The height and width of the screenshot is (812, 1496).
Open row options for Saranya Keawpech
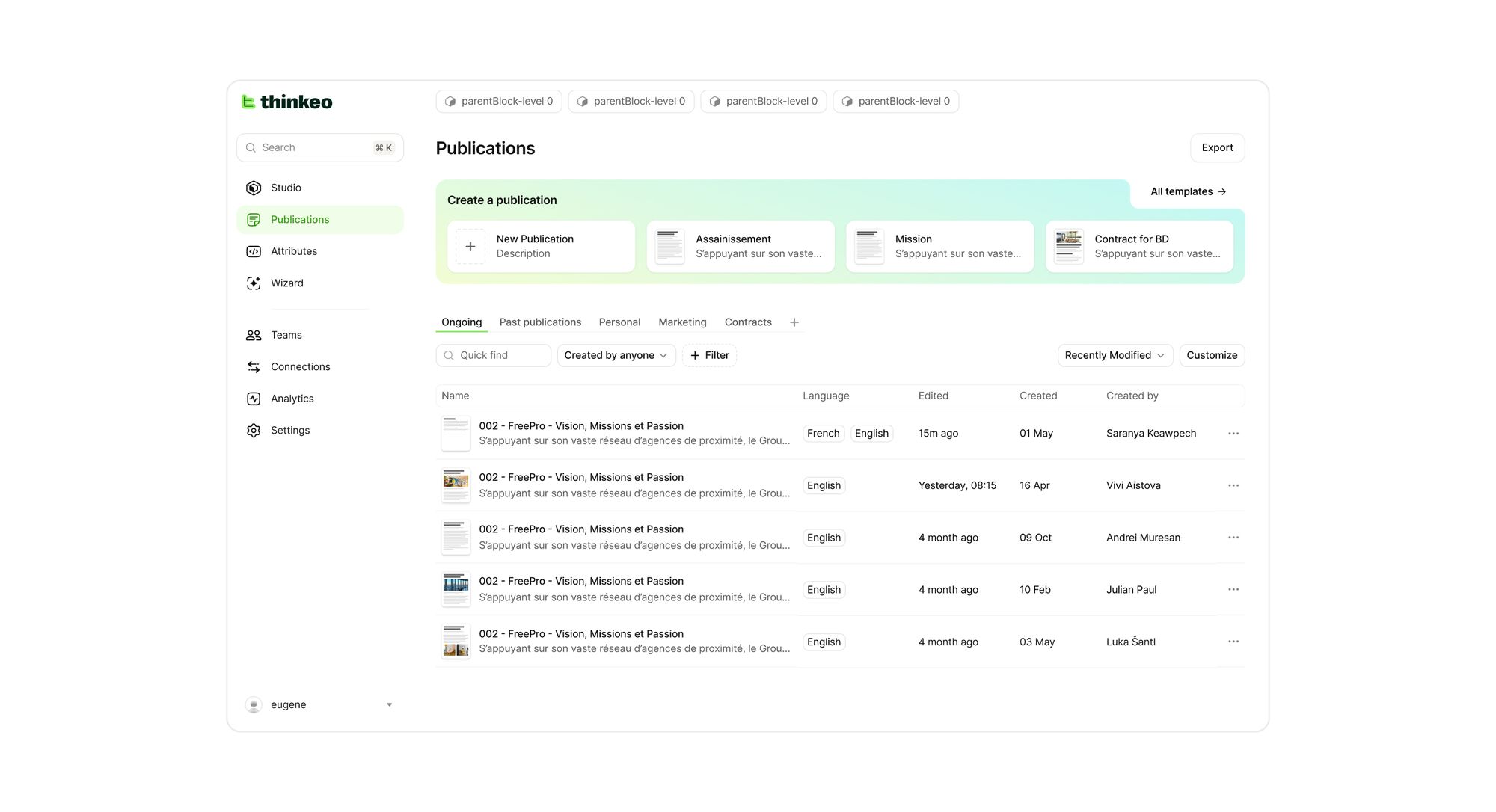1233,434
